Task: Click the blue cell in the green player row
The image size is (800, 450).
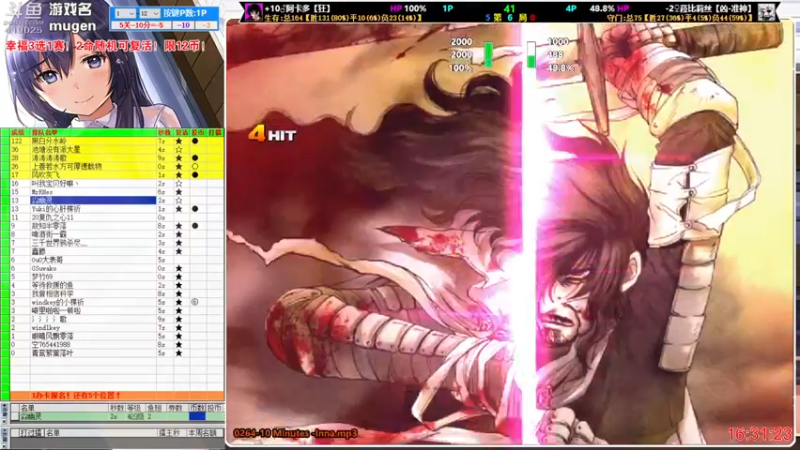Action: tap(197, 416)
